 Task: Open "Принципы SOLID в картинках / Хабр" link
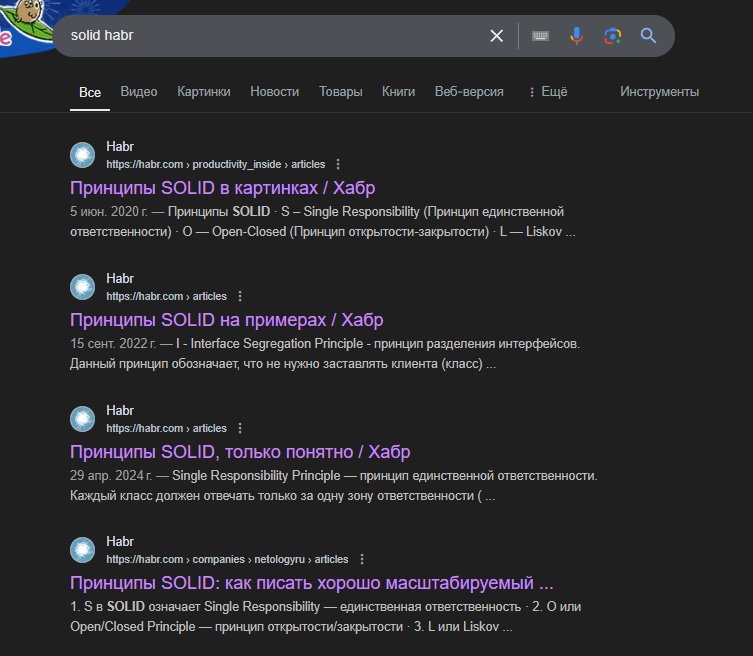pyautogui.click(x=222, y=188)
